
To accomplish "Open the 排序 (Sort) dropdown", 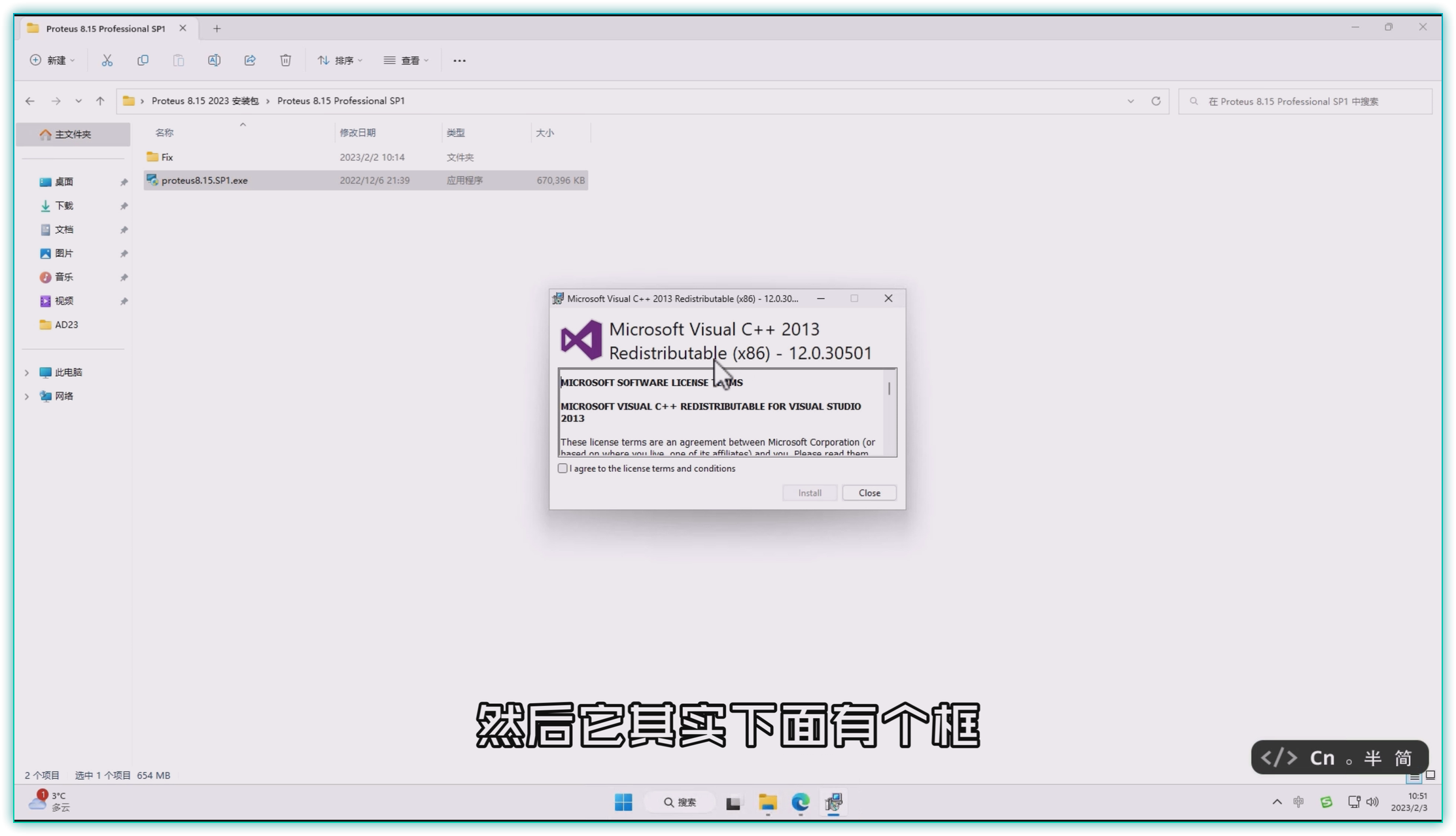I will (x=339, y=60).
